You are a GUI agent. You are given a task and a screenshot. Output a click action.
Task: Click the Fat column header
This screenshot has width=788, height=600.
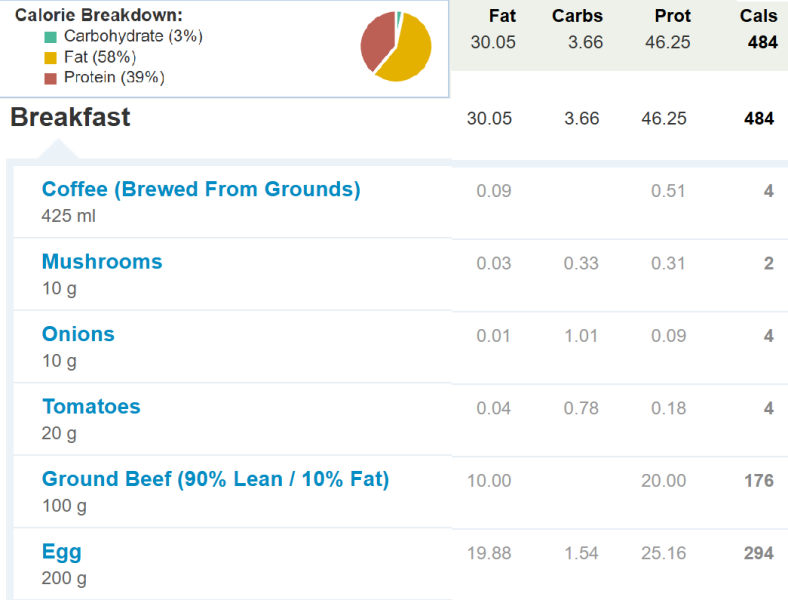click(x=502, y=16)
